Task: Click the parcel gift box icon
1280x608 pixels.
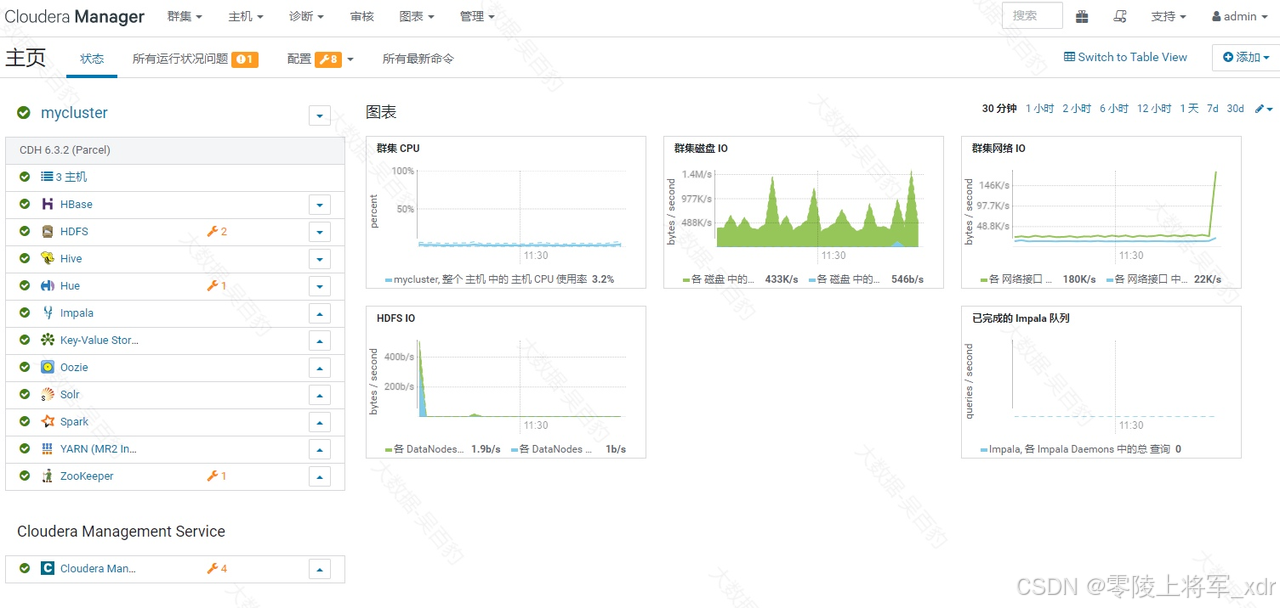Action: click(1082, 16)
